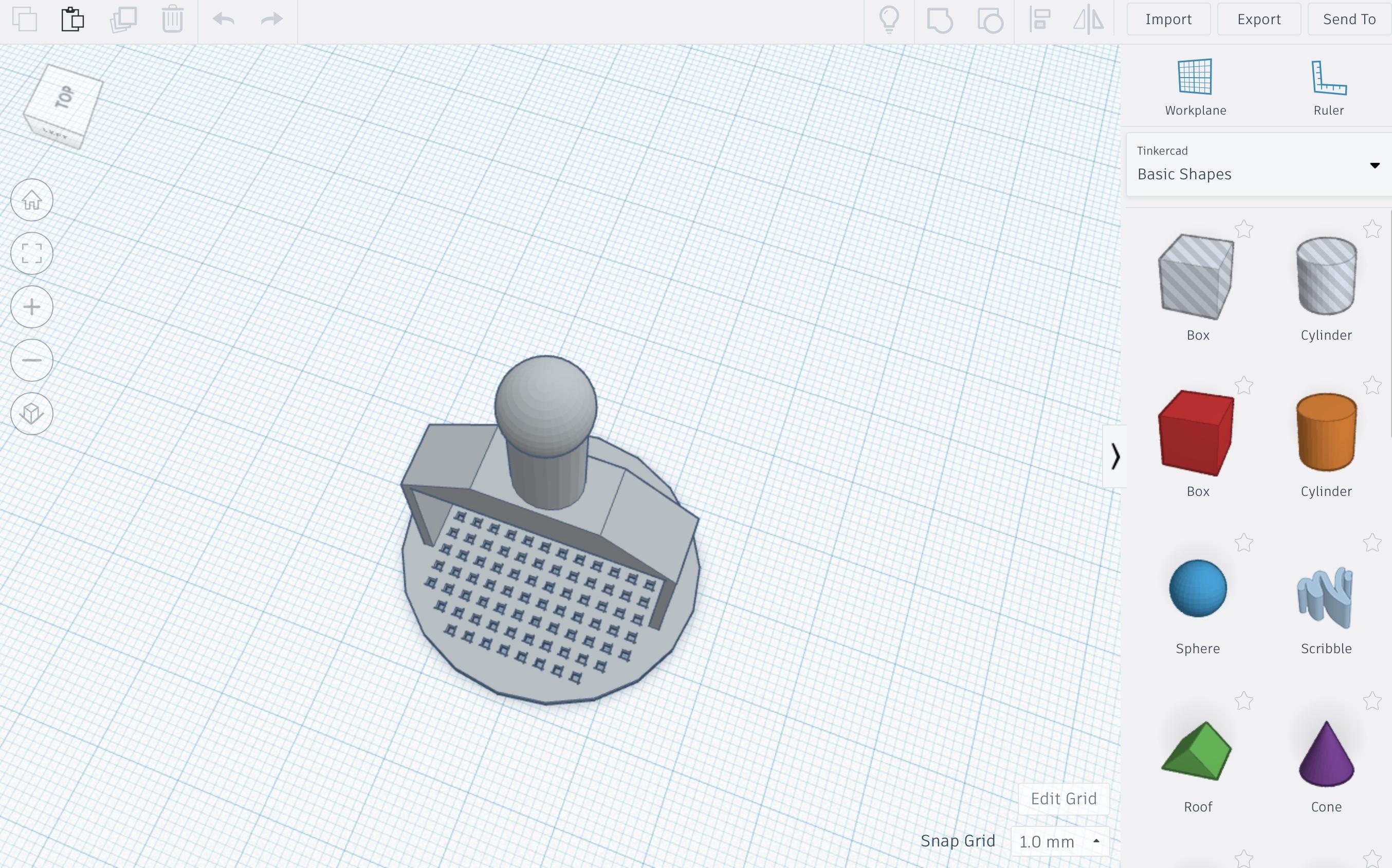The image size is (1392, 868).
Task: Click the Import button
Action: 1168,19
